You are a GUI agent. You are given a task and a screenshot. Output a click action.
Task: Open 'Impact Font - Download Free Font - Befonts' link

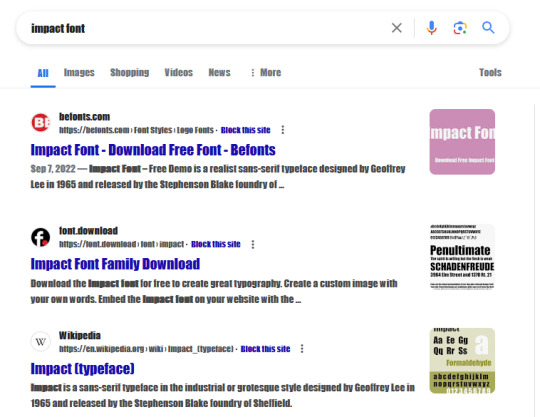(x=153, y=150)
